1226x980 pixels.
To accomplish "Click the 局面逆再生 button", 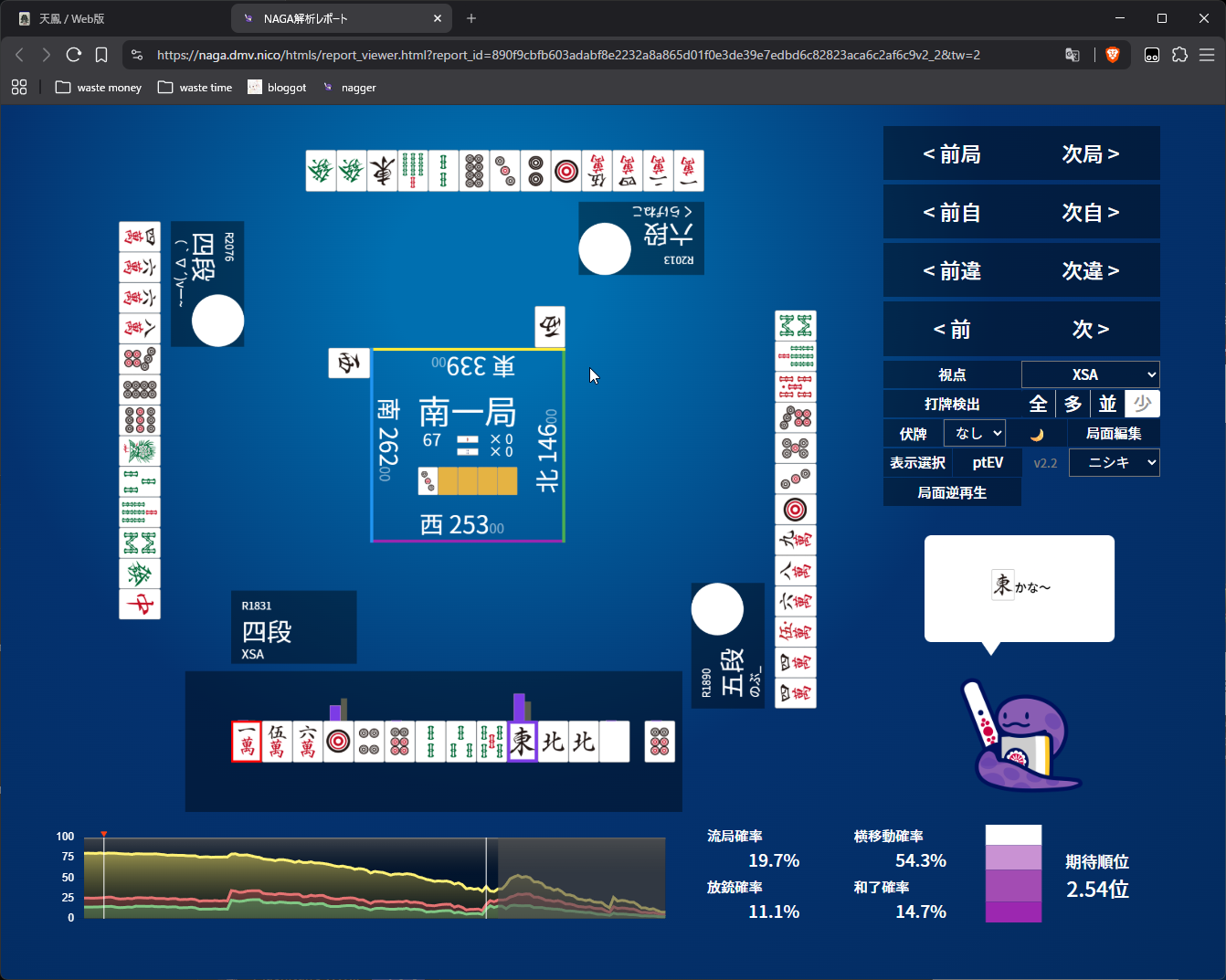I will (952, 492).
